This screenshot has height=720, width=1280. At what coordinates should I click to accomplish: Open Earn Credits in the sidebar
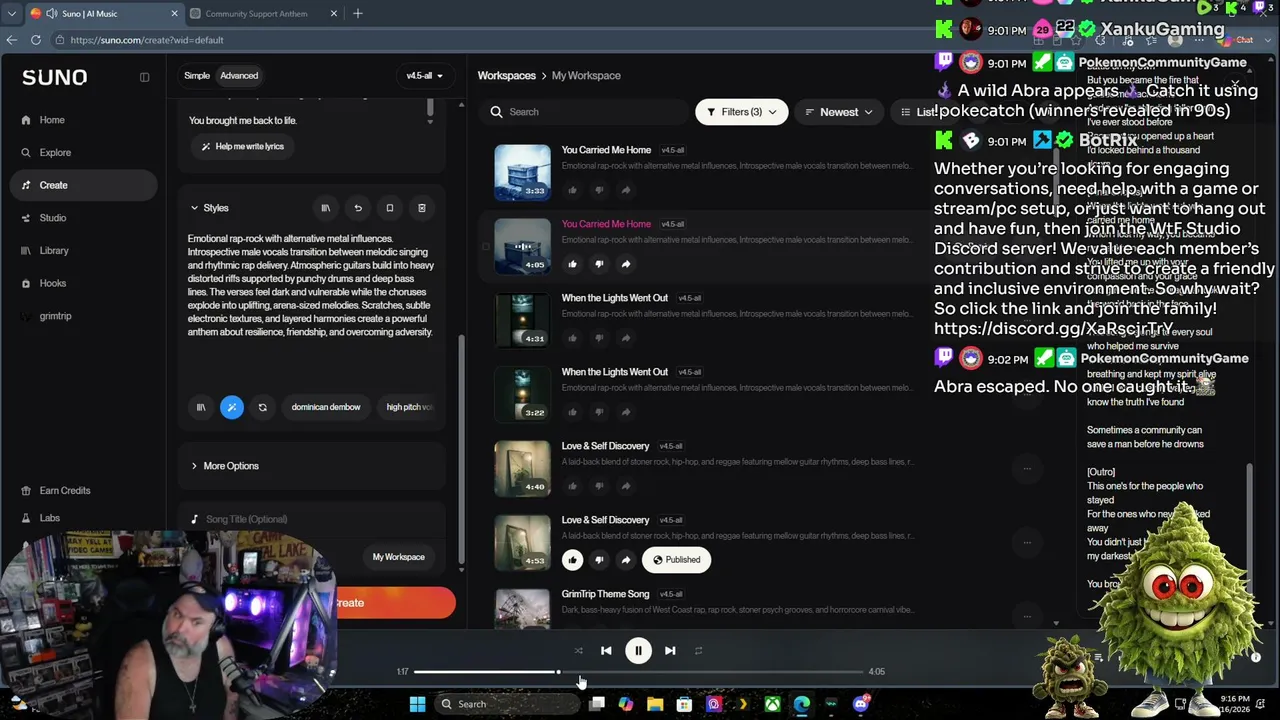[65, 491]
